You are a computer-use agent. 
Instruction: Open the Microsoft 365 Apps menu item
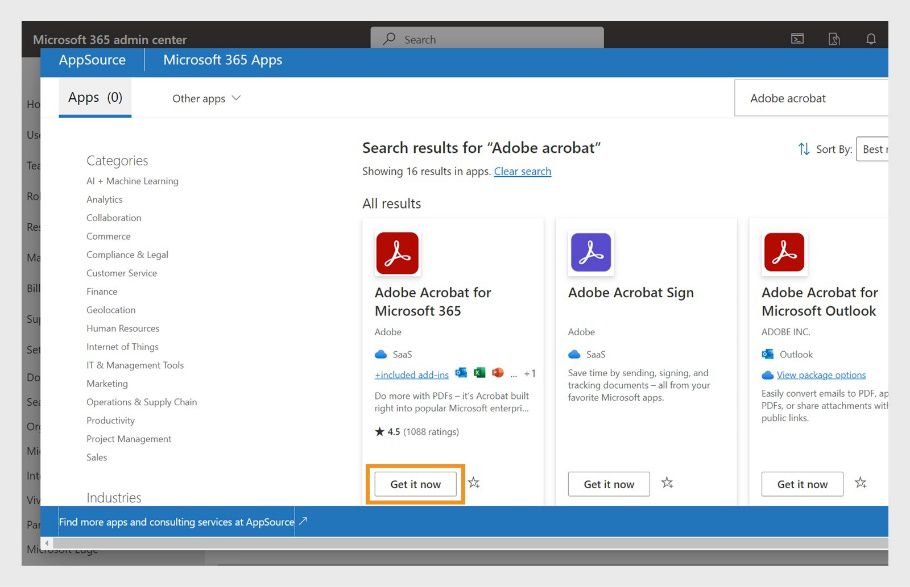point(222,60)
